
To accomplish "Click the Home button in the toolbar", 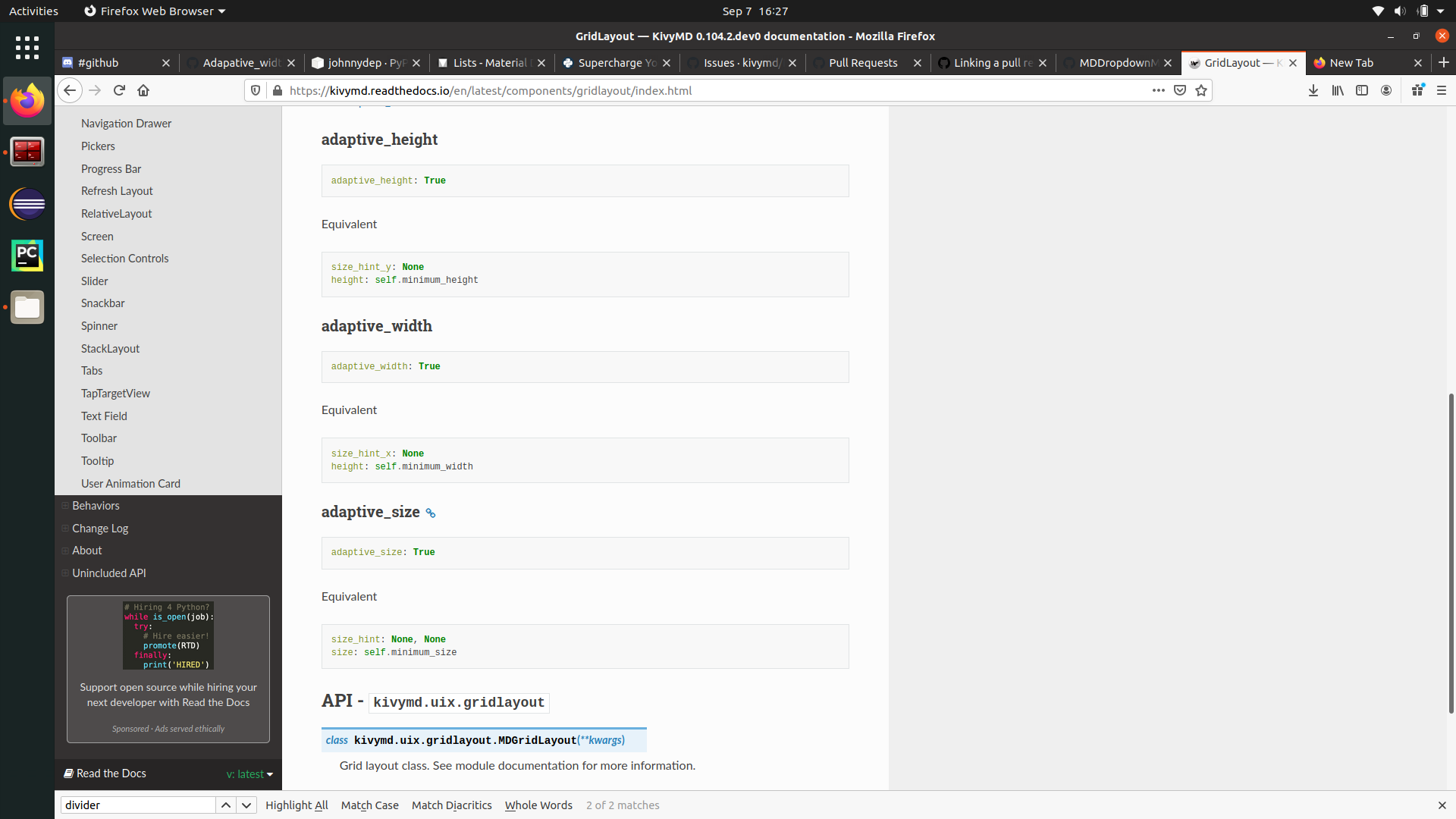I will click(143, 90).
